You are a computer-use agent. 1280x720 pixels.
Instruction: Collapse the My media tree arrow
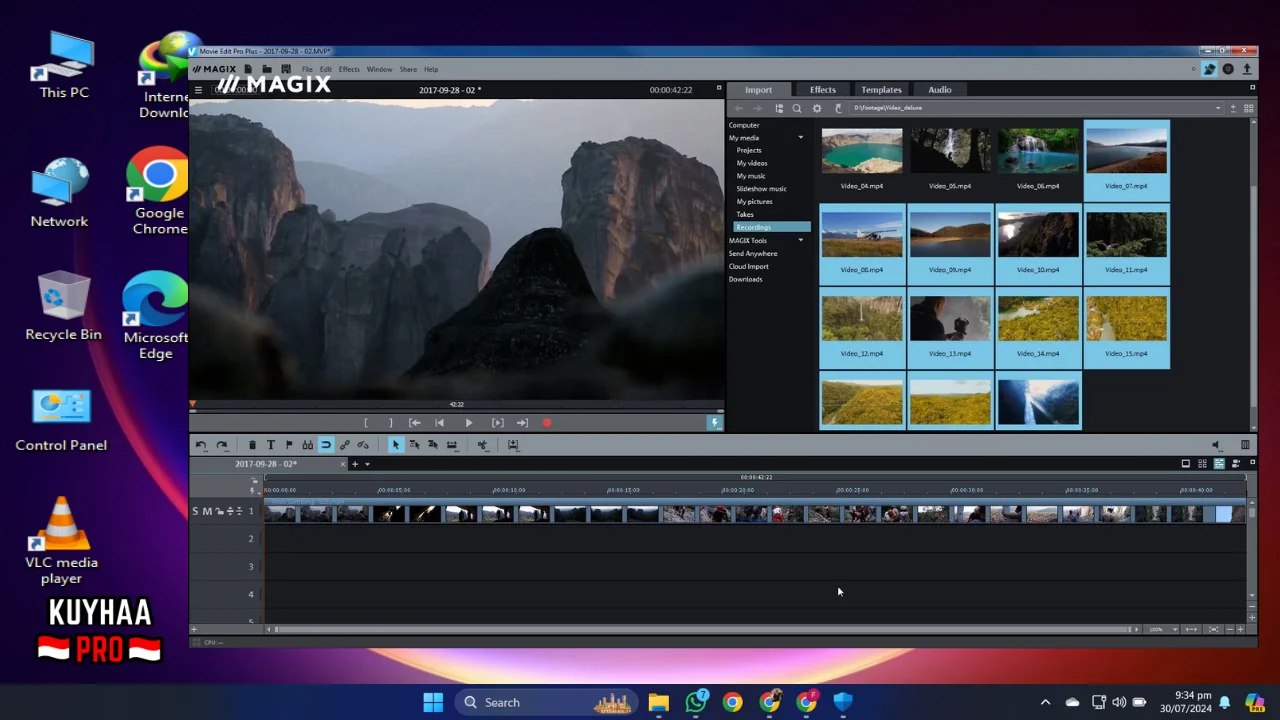800,138
